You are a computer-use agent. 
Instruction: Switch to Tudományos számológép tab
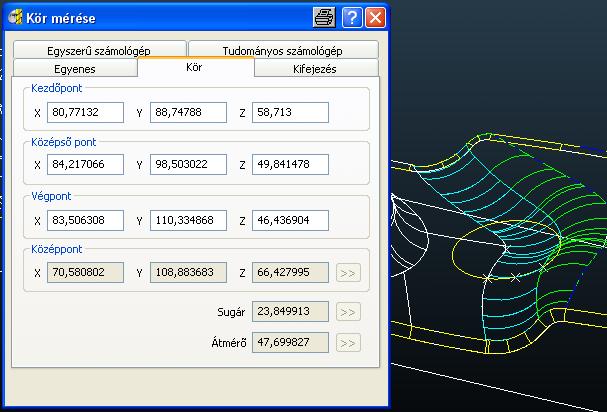pyautogui.click(x=283, y=50)
